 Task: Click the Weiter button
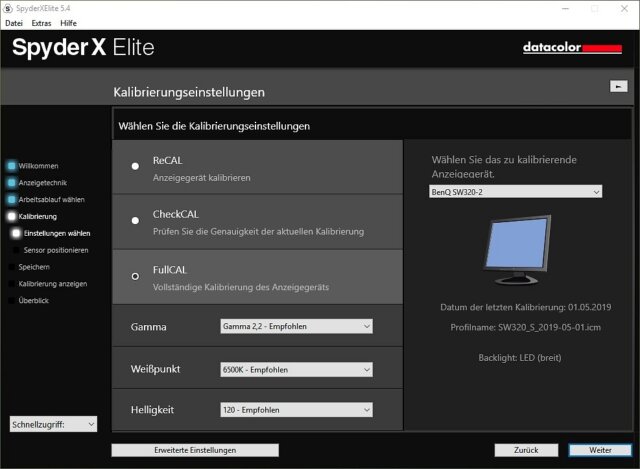pos(600,450)
